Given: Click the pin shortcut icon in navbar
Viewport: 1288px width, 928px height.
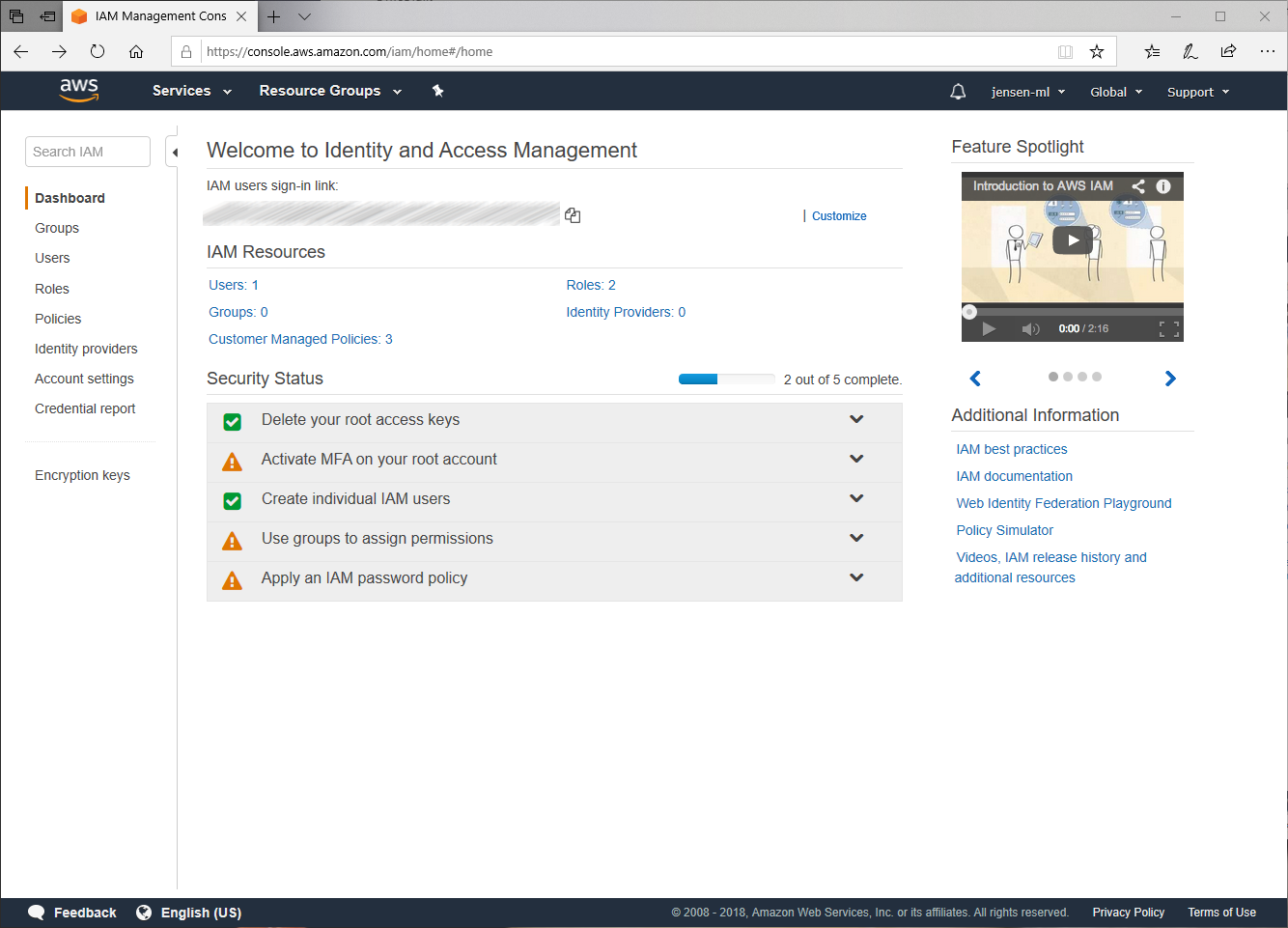Looking at the screenshot, I should pyautogui.click(x=437, y=91).
